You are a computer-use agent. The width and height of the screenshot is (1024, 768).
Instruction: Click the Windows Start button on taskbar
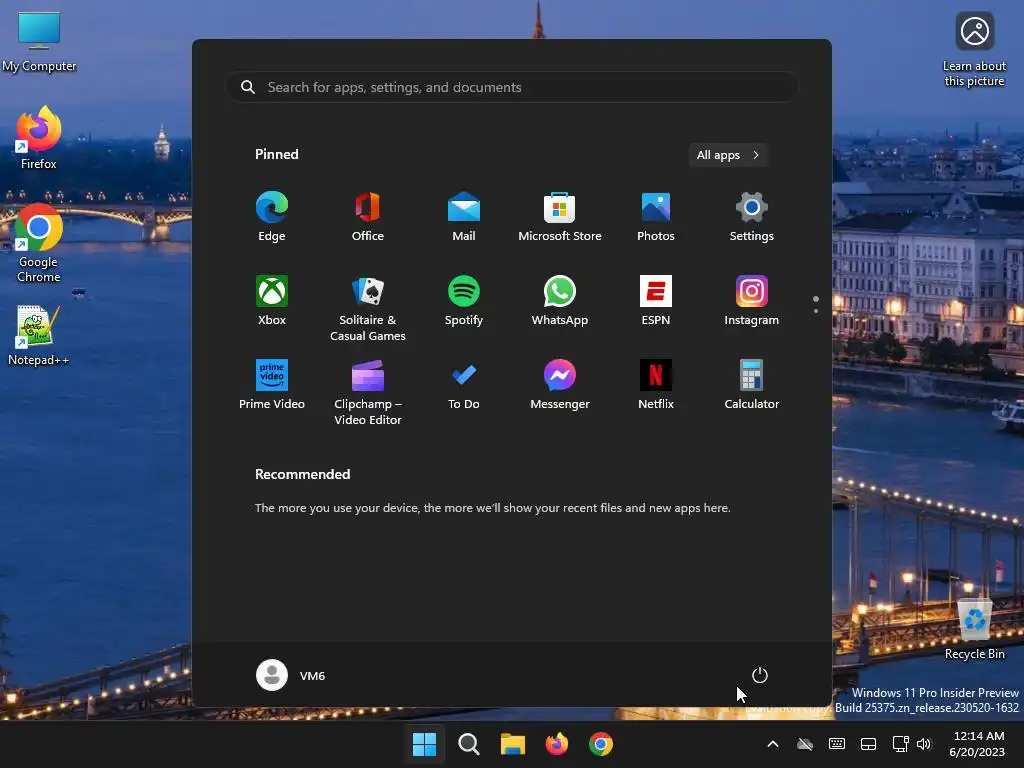(x=424, y=744)
